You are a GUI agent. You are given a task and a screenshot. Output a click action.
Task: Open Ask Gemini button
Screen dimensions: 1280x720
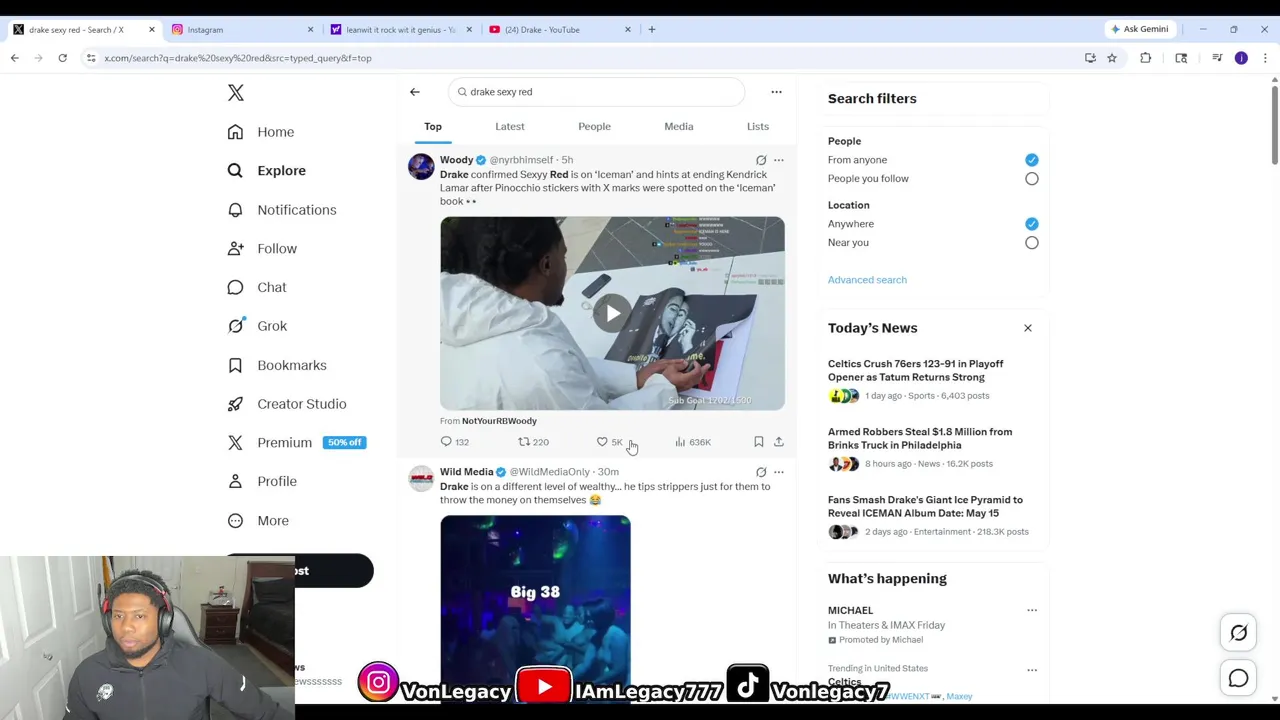point(1139,29)
